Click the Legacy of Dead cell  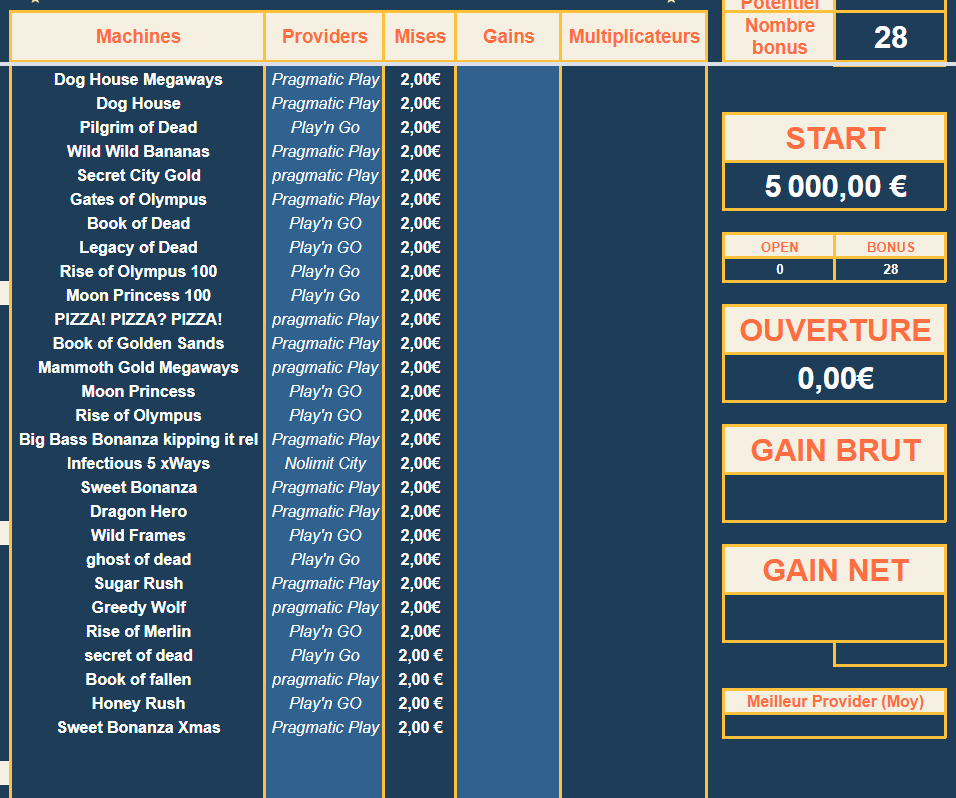[138, 248]
